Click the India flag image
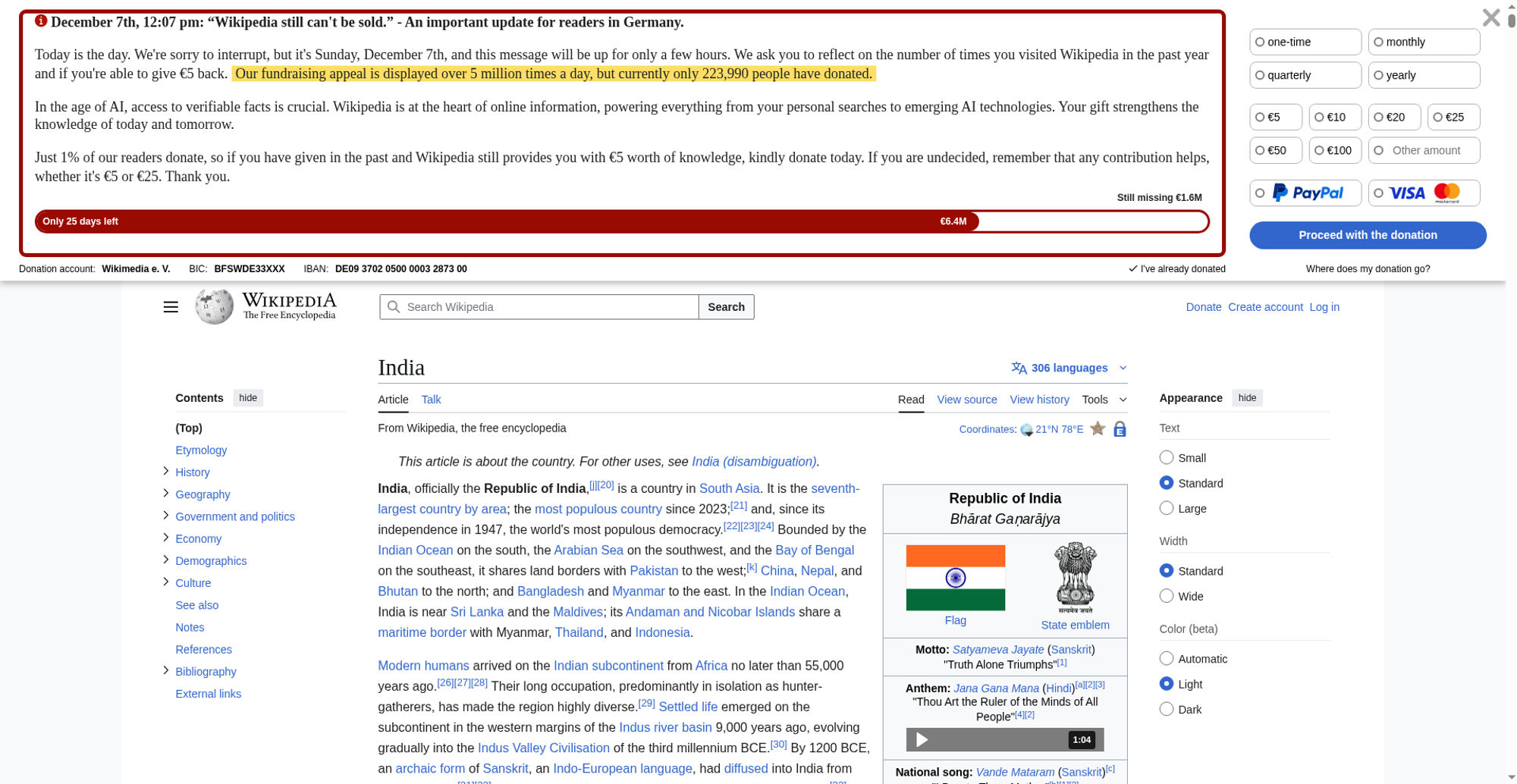The width and height of the screenshot is (1517, 784). [x=955, y=578]
